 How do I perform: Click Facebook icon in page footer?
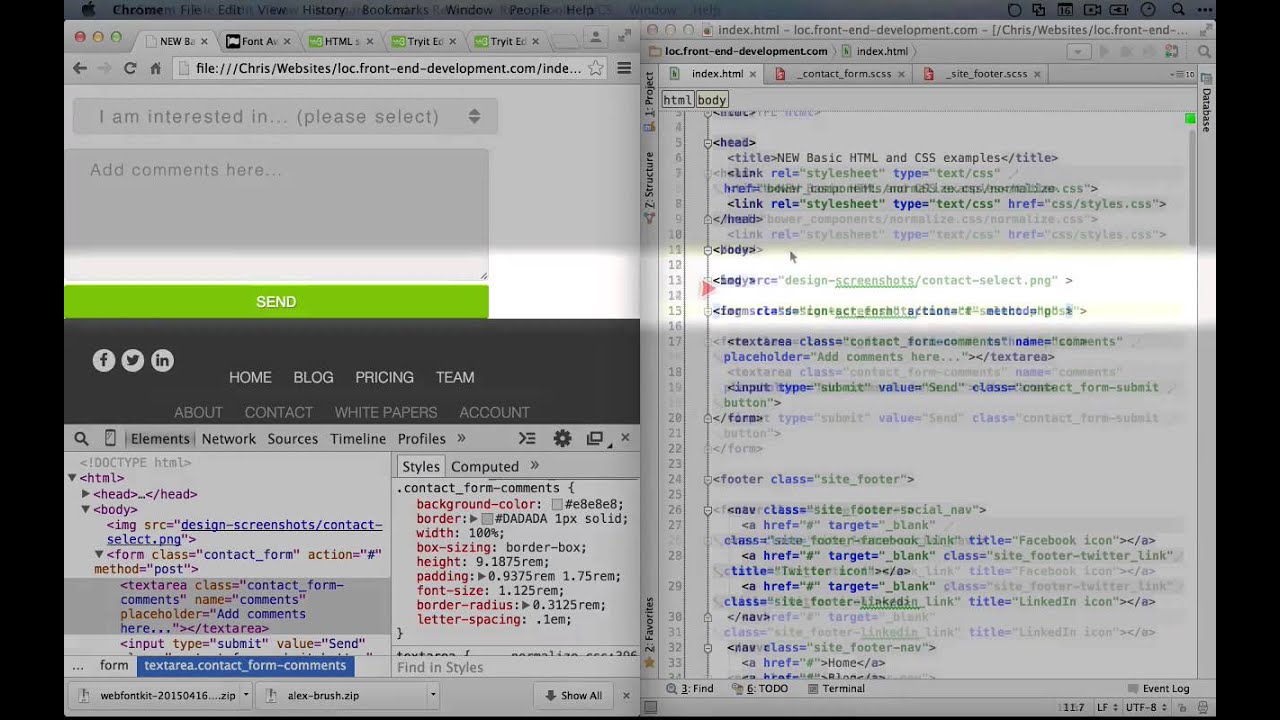(104, 361)
